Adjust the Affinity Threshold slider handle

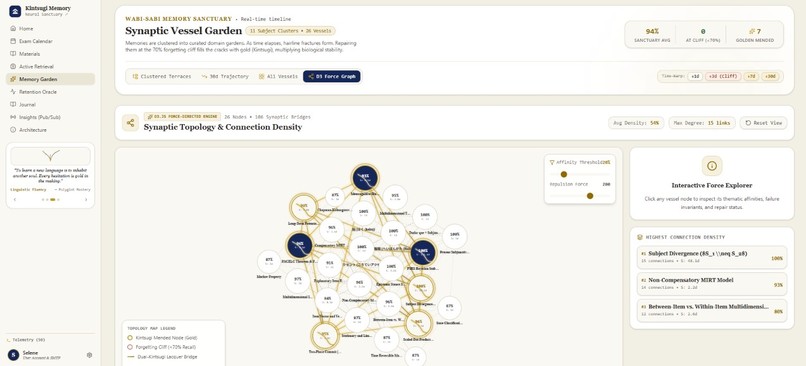pos(564,174)
